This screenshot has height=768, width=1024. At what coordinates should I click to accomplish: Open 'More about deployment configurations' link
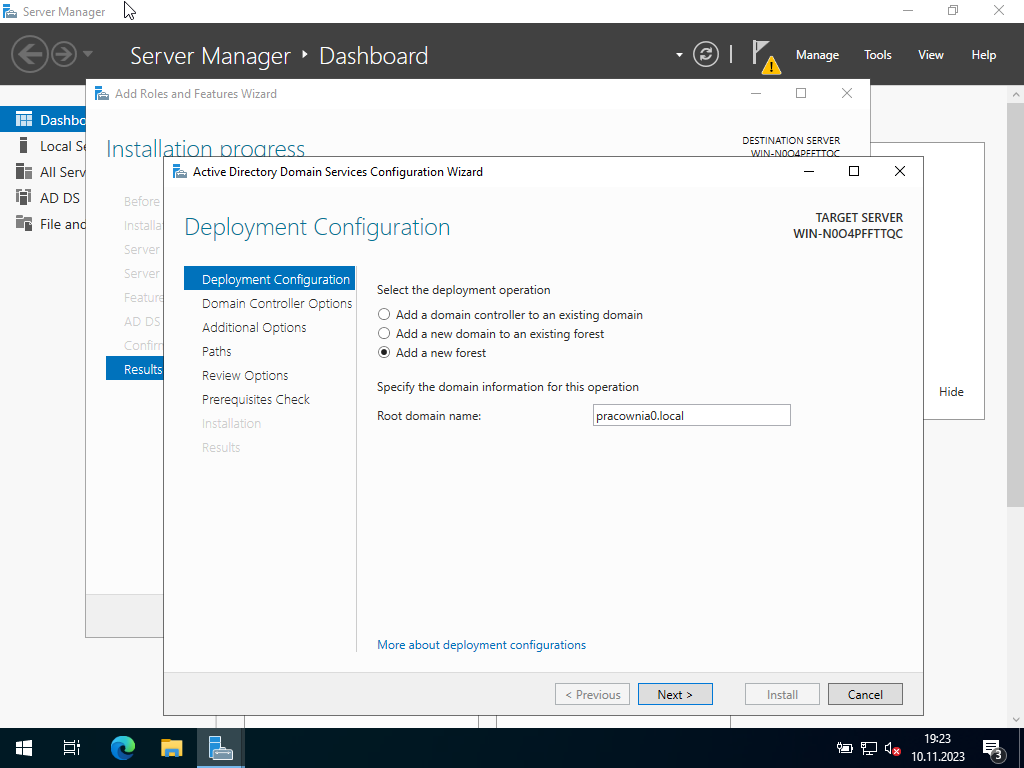click(481, 645)
